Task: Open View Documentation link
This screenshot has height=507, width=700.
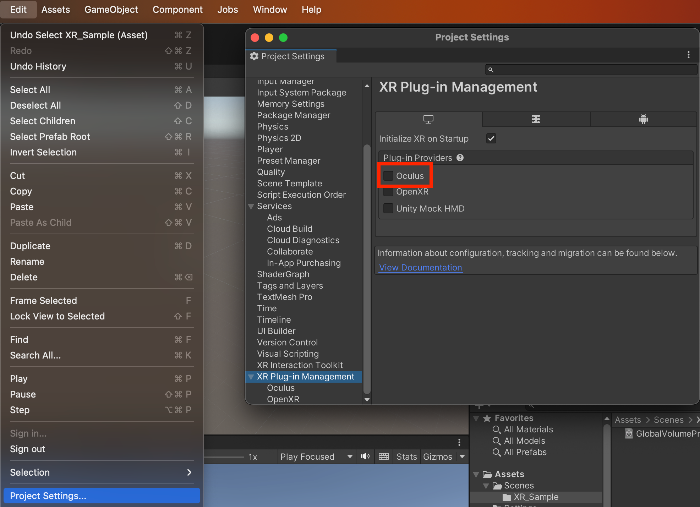Action: coord(420,267)
